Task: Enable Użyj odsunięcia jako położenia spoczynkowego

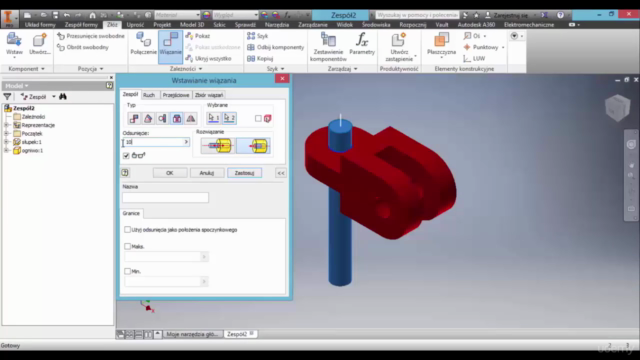Action: (x=127, y=230)
